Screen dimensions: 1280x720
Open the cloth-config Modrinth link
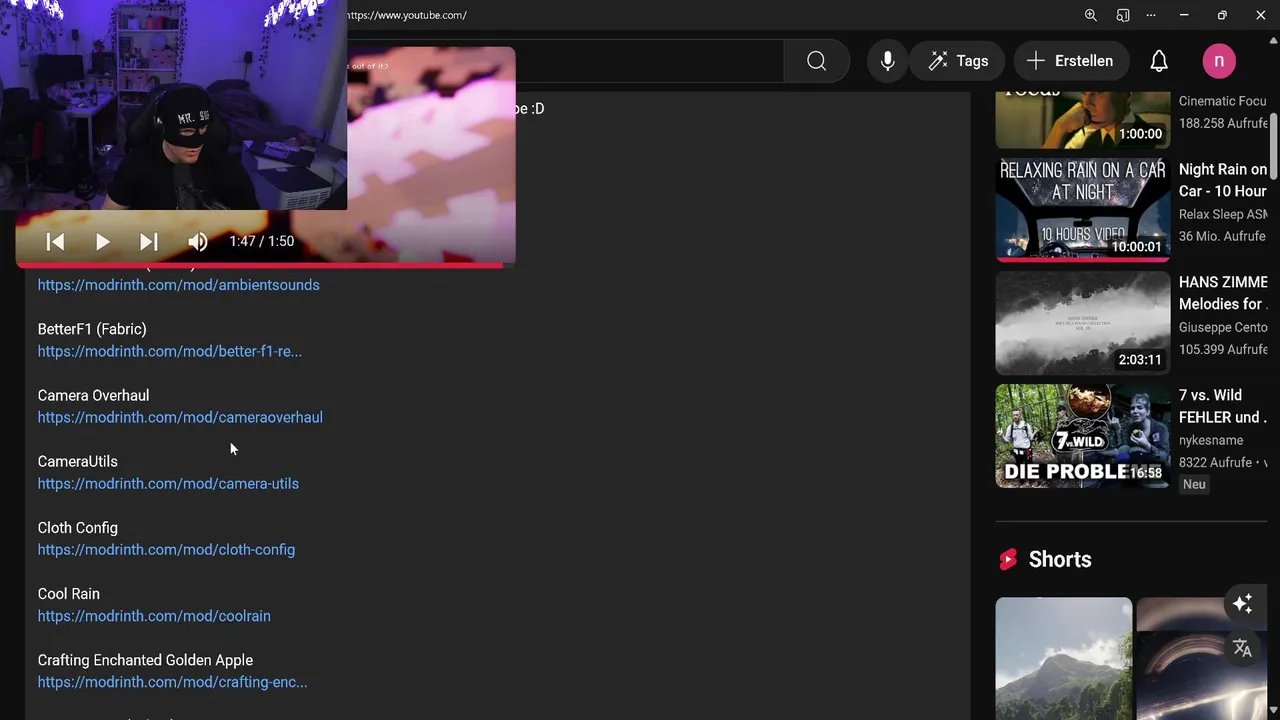click(x=166, y=549)
